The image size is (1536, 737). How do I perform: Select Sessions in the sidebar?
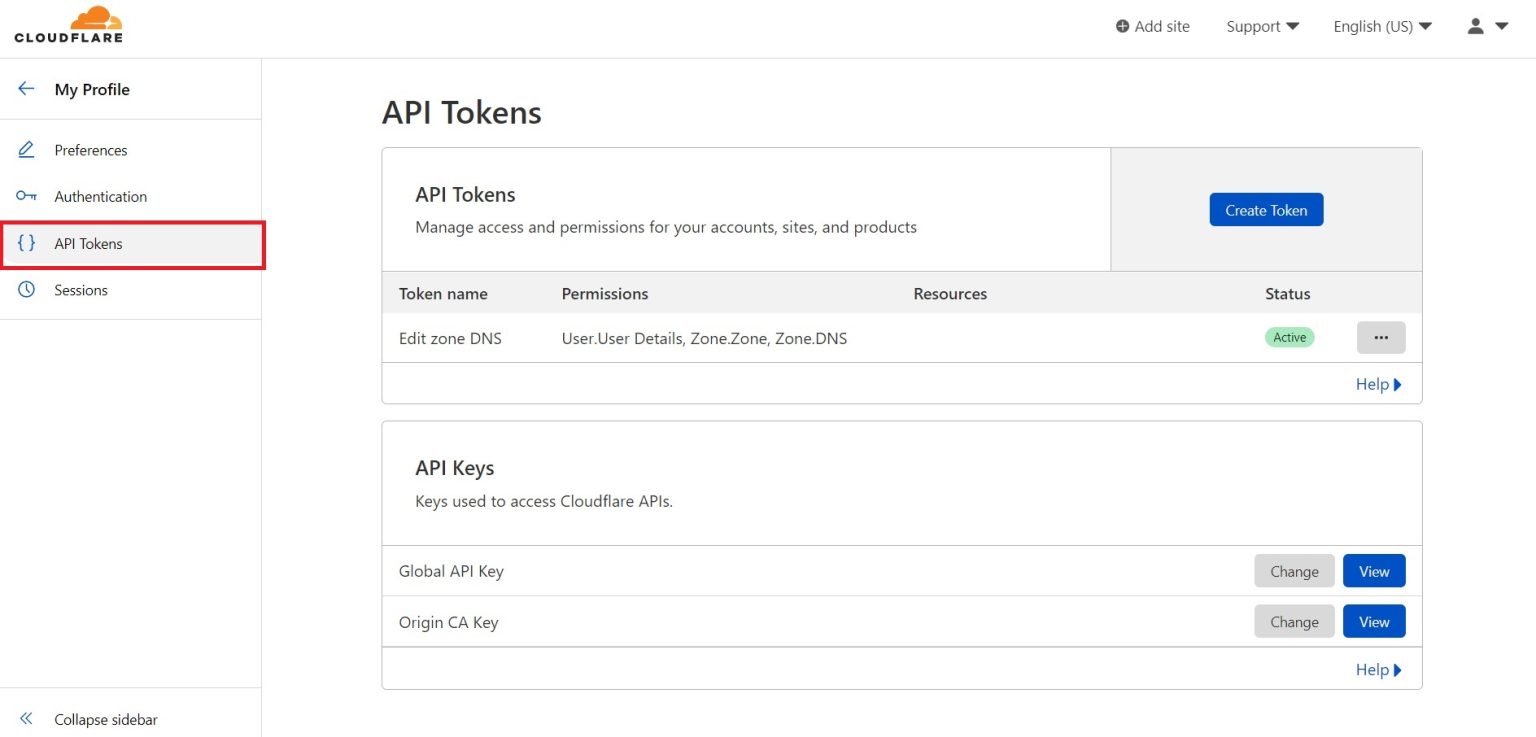pos(81,290)
